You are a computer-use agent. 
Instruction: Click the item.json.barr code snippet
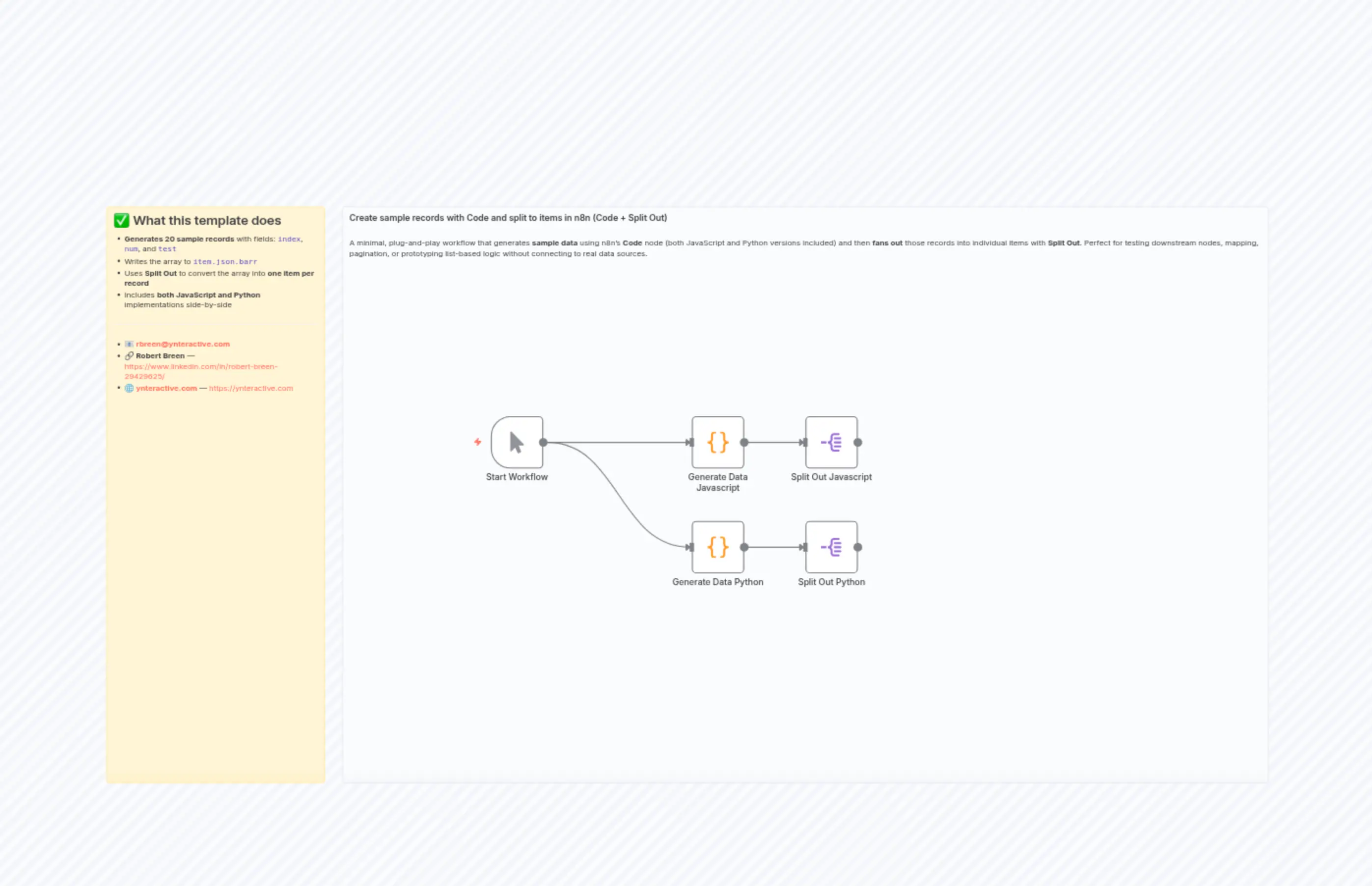click(x=224, y=262)
